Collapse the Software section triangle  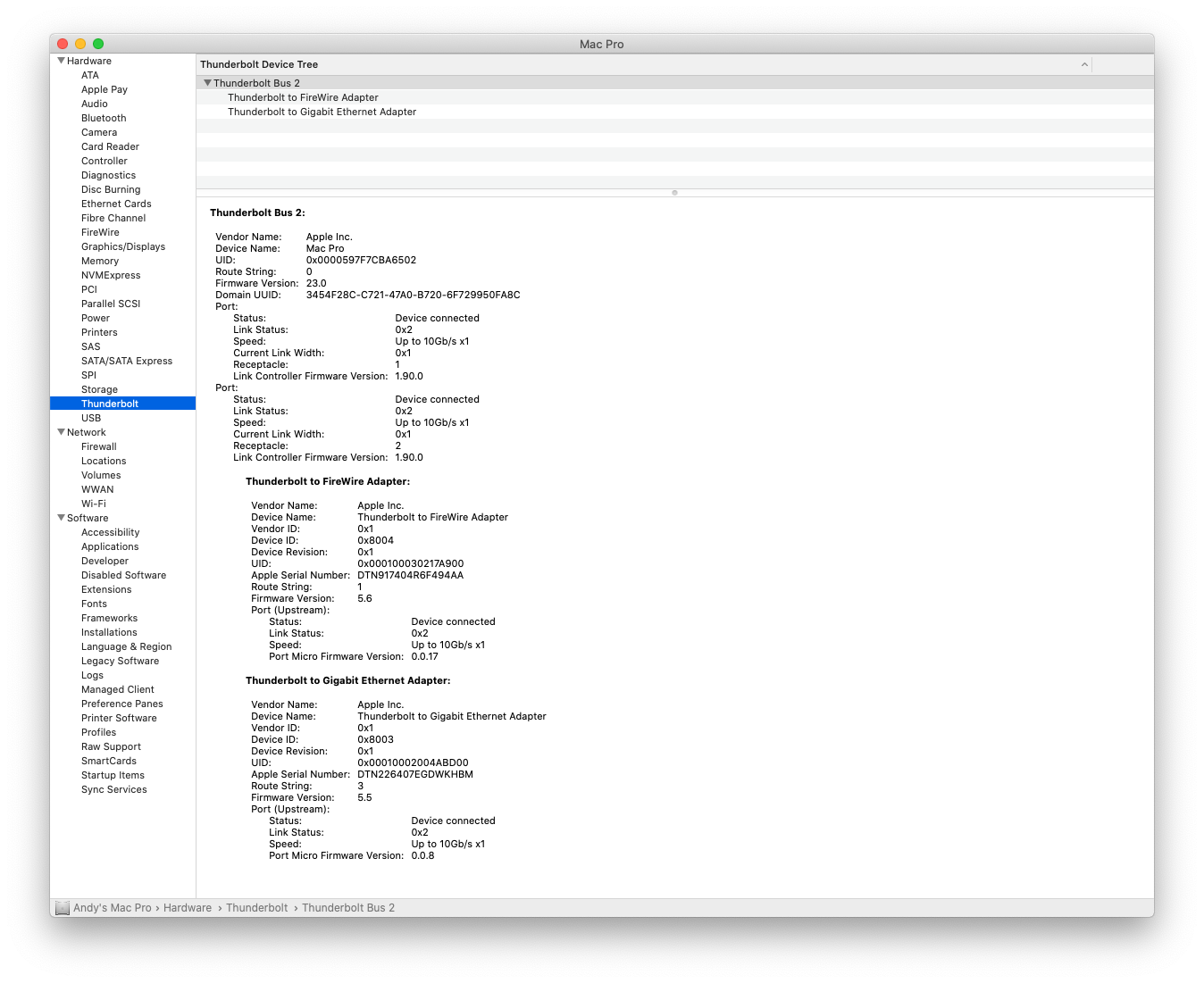tap(61, 518)
